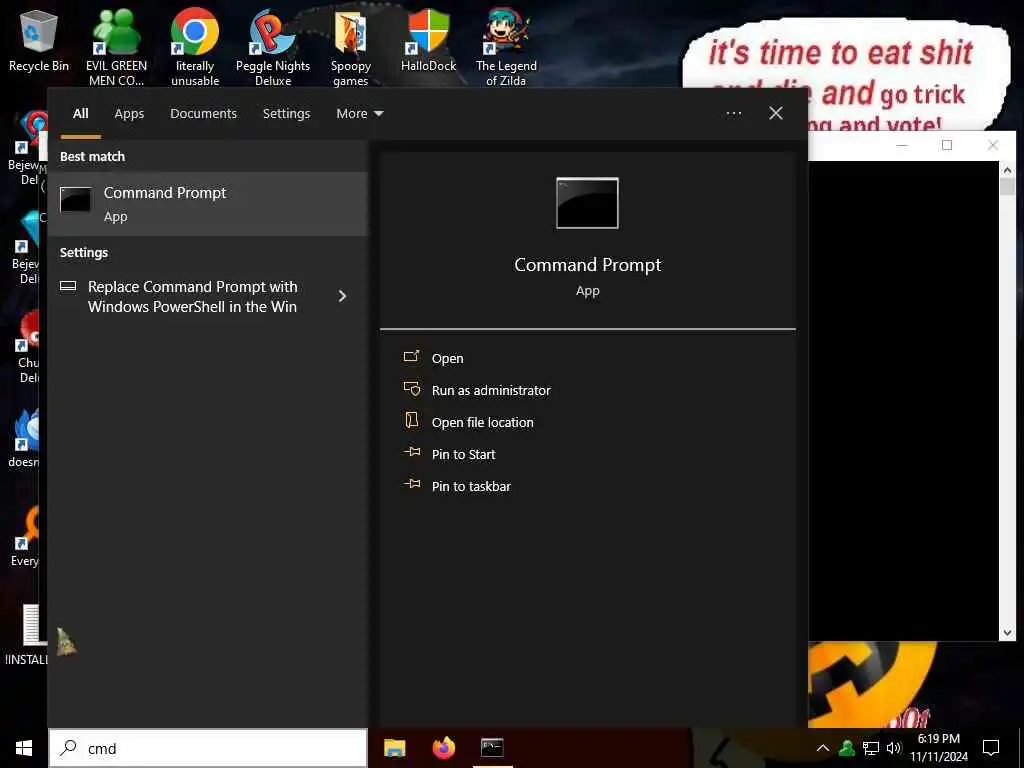Open the volume control tray icon

[x=894, y=748]
